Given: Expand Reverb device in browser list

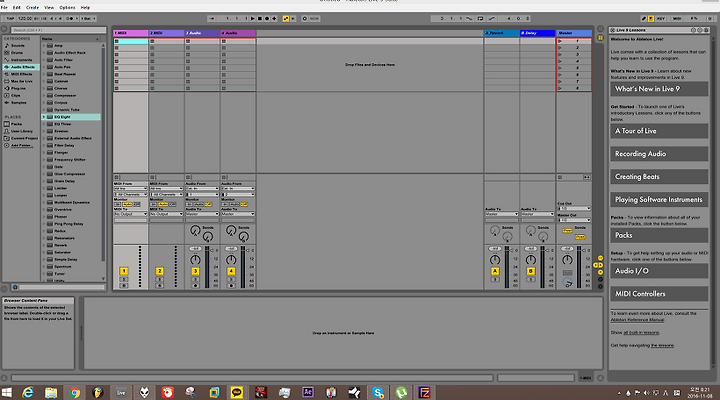Looking at the screenshot, I should click(x=44, y=245).
